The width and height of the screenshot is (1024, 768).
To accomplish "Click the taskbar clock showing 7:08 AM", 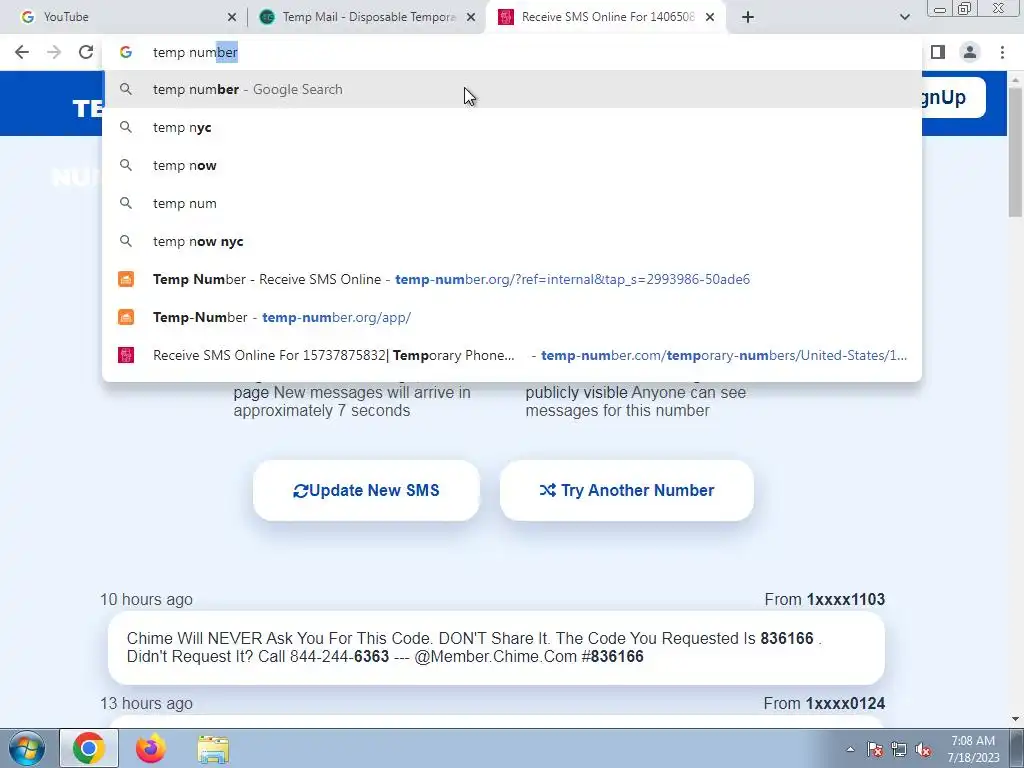I will (x=973, y=749).
